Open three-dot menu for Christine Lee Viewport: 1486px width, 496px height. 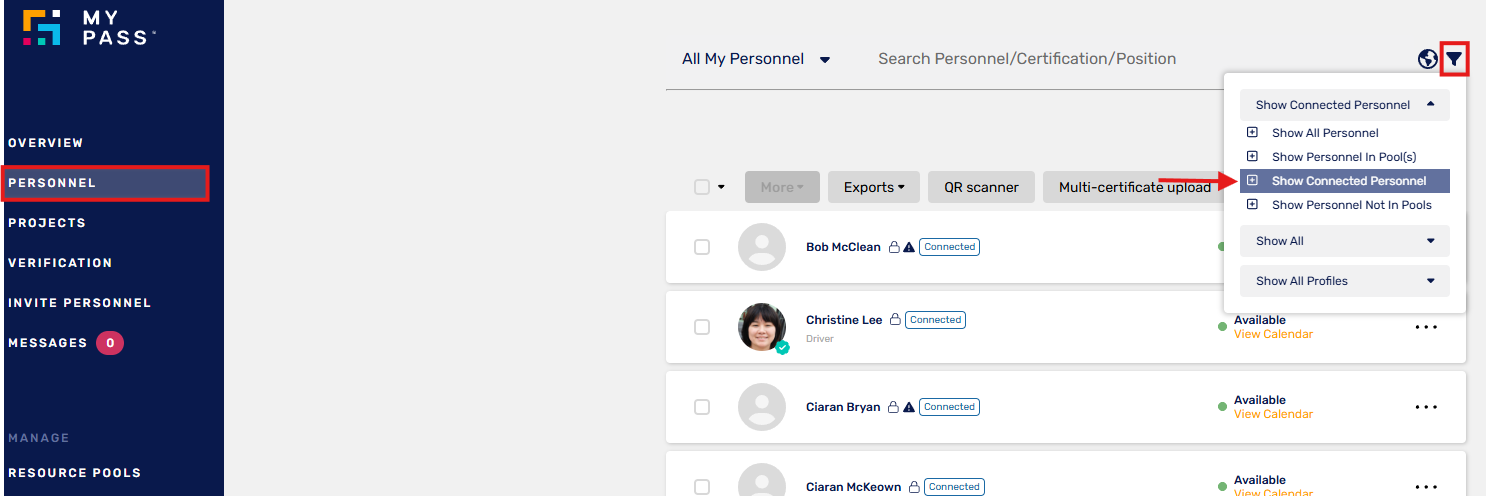pos(1426,327)
